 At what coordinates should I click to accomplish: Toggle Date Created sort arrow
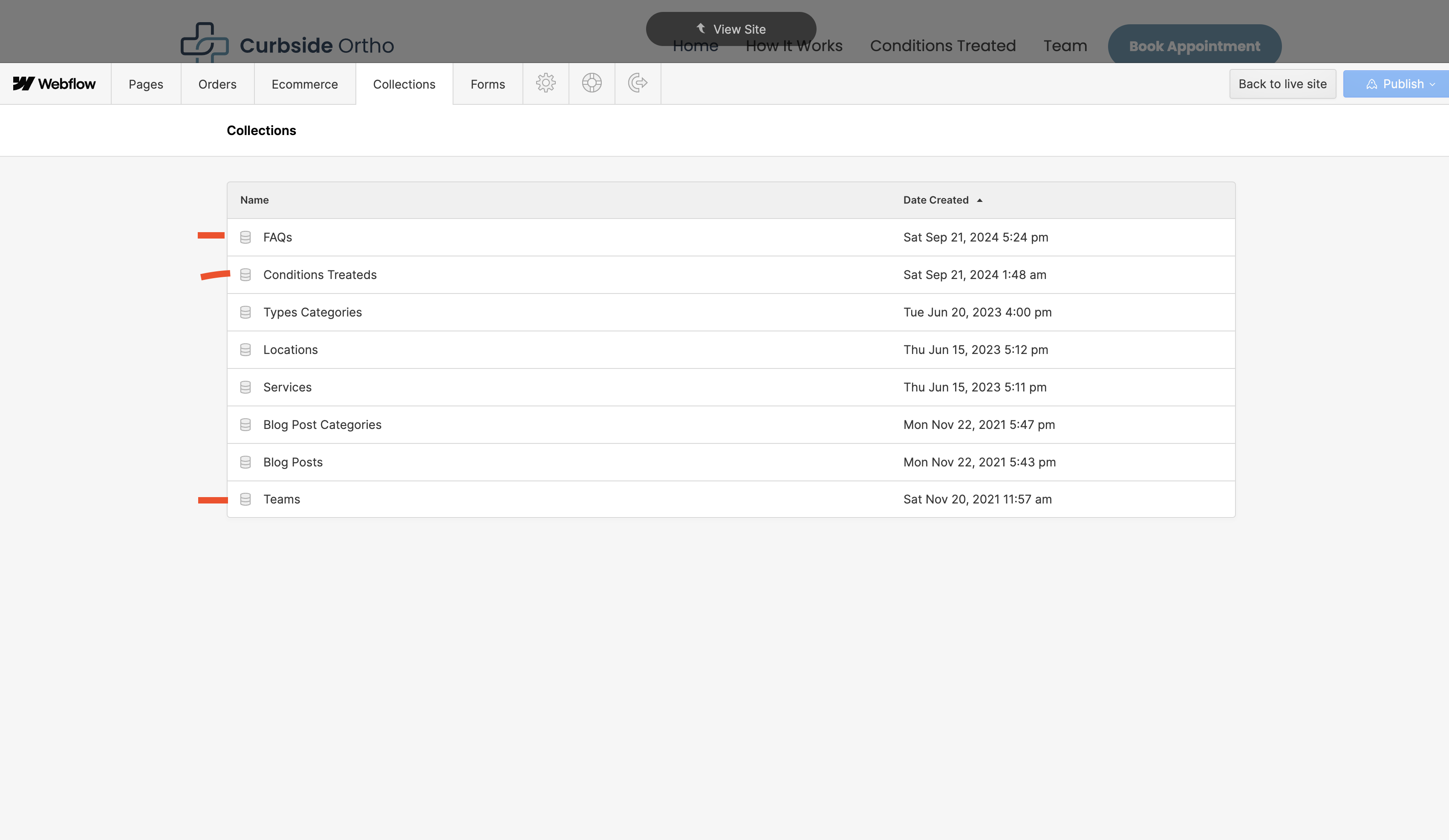click(979, 201)
